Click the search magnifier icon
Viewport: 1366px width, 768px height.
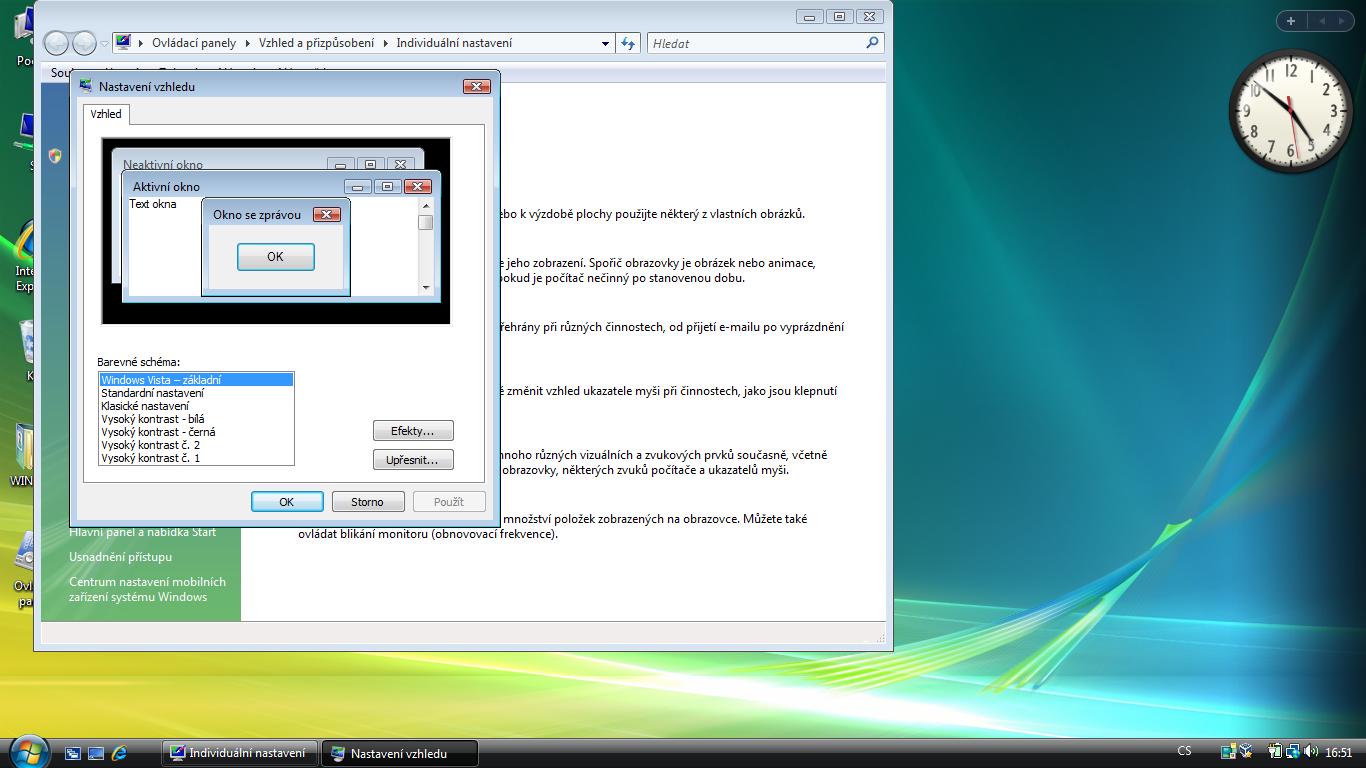pyautogui.click(x=872, y=43)
